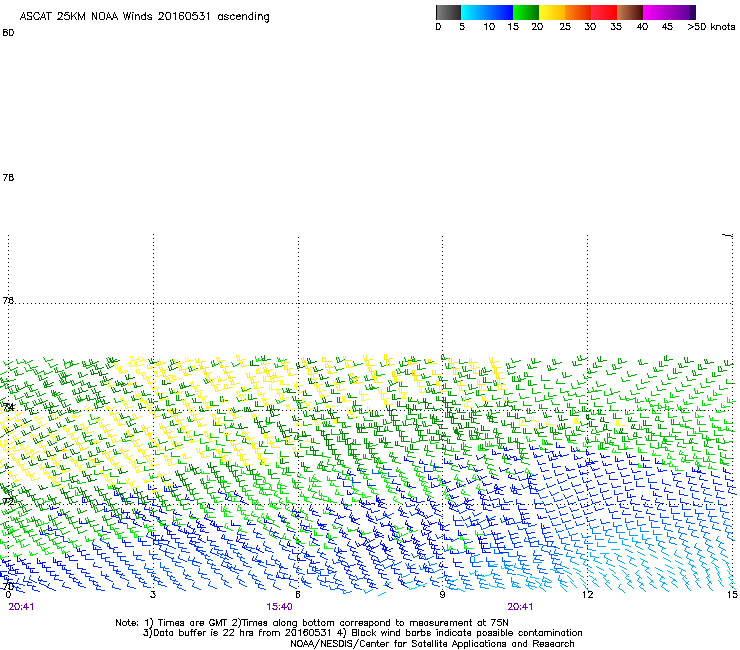Image resolution: width=740 pixels, height=650 pixels.
Task: Click the longitude 9 axis label
Action: tap(442, 595)
